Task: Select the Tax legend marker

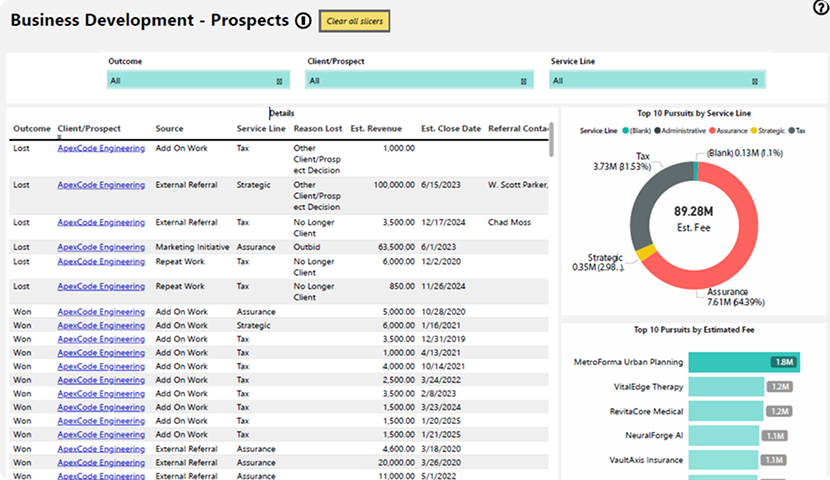Action: (x=790, y=131)
